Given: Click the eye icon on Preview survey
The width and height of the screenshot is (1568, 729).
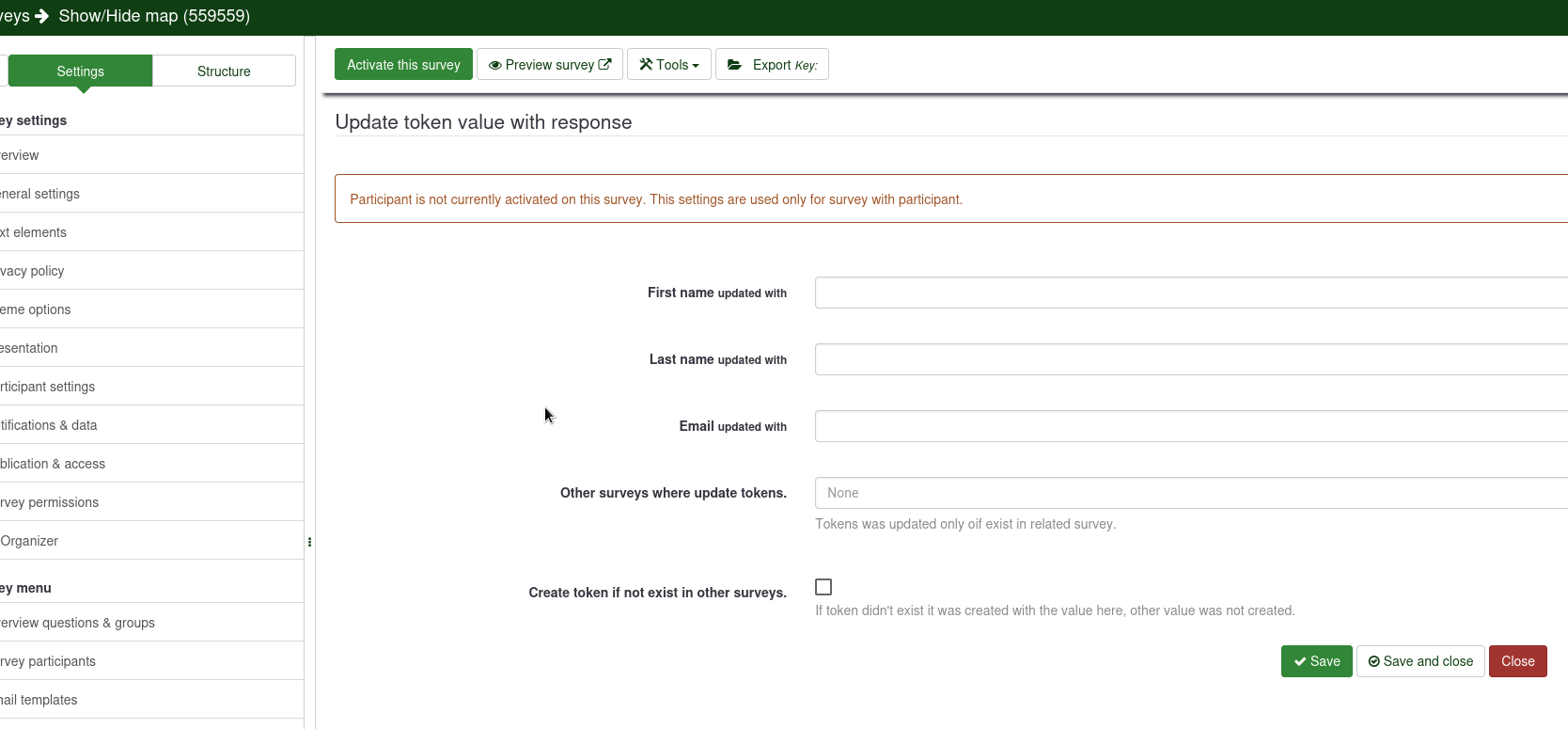Looking at the screenshot, I should coord(494,65).
